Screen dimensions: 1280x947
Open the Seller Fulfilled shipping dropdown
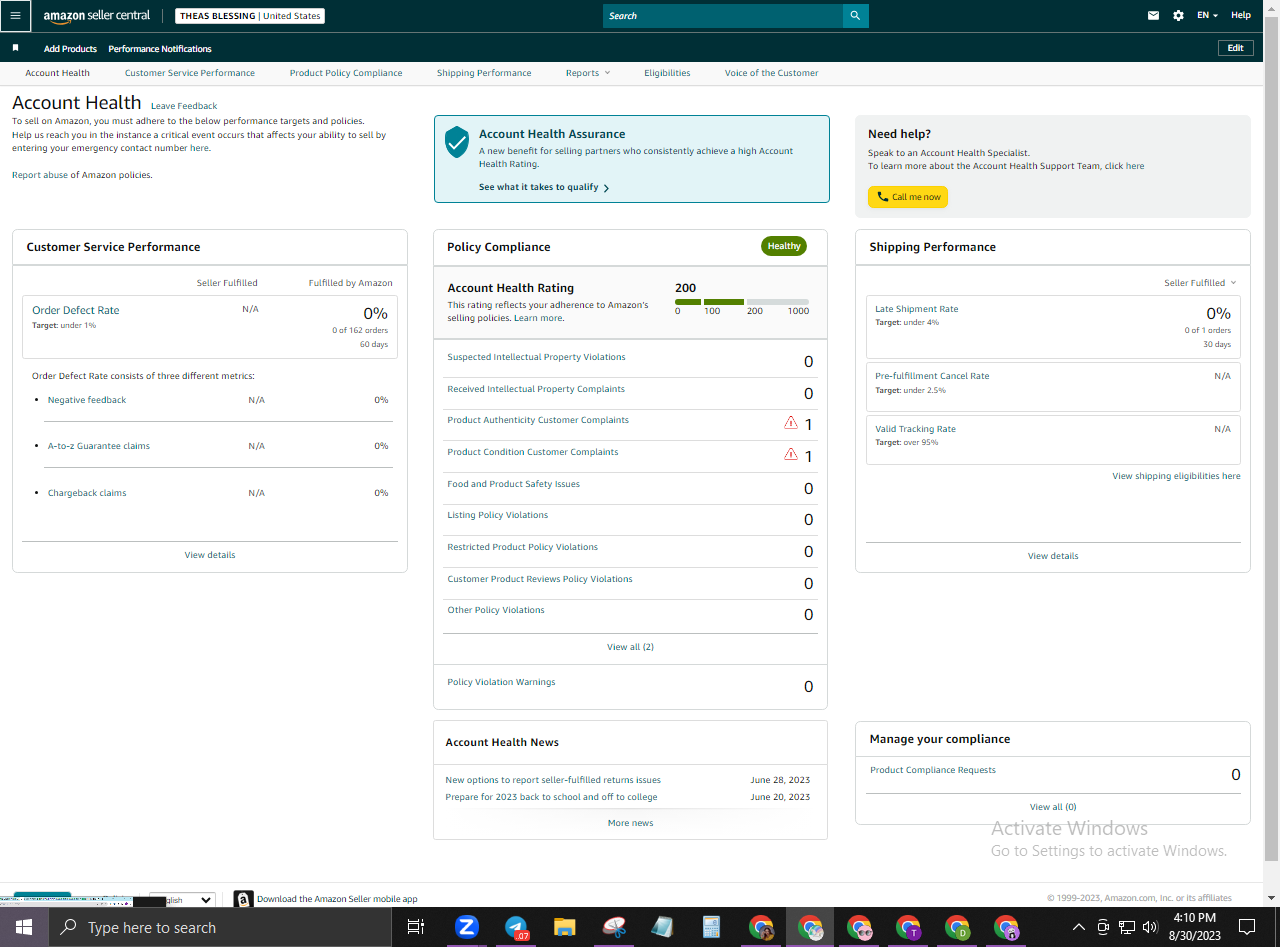coord(1200,283)
